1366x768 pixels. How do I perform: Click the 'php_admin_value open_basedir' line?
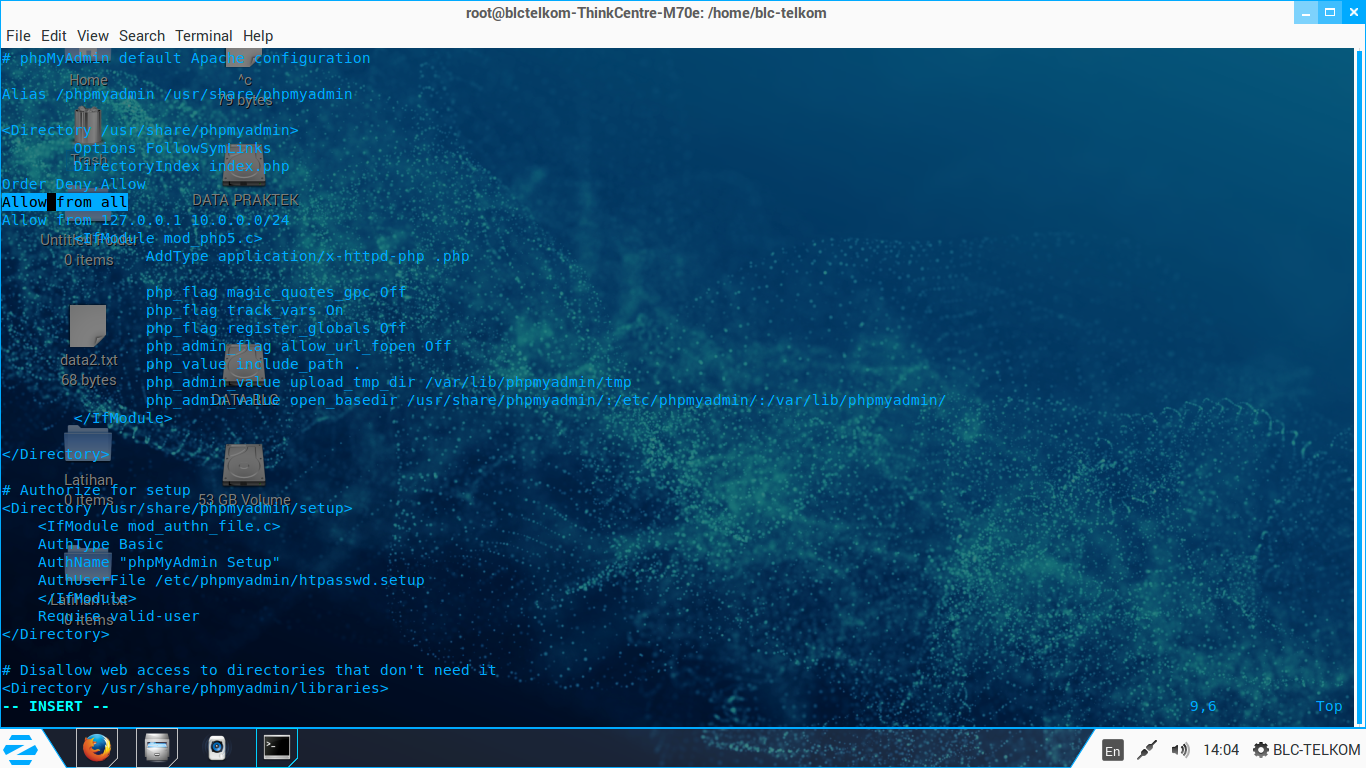(x=546, y=400)
